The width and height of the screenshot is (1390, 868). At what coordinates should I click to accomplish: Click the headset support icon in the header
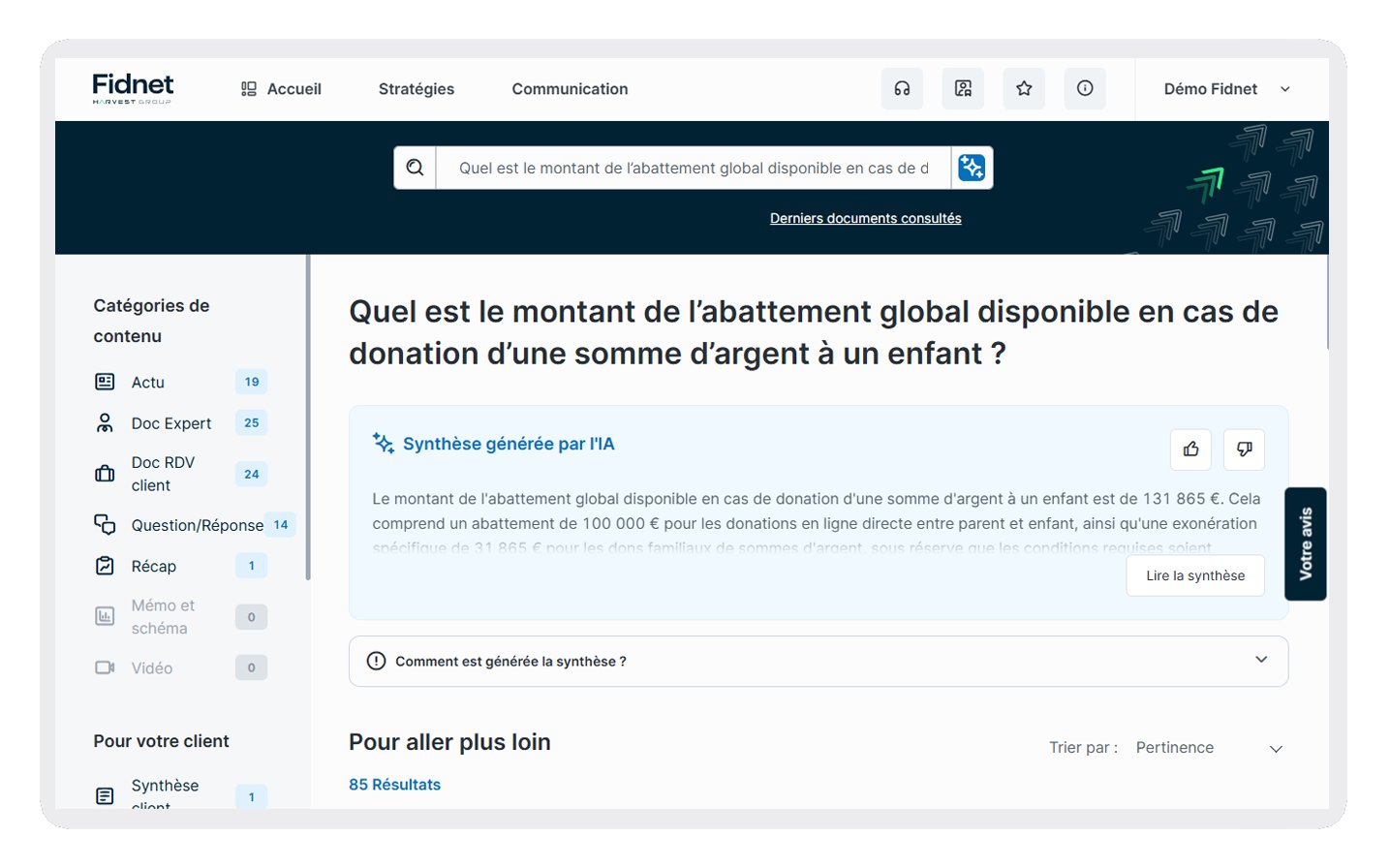(902, 88)
